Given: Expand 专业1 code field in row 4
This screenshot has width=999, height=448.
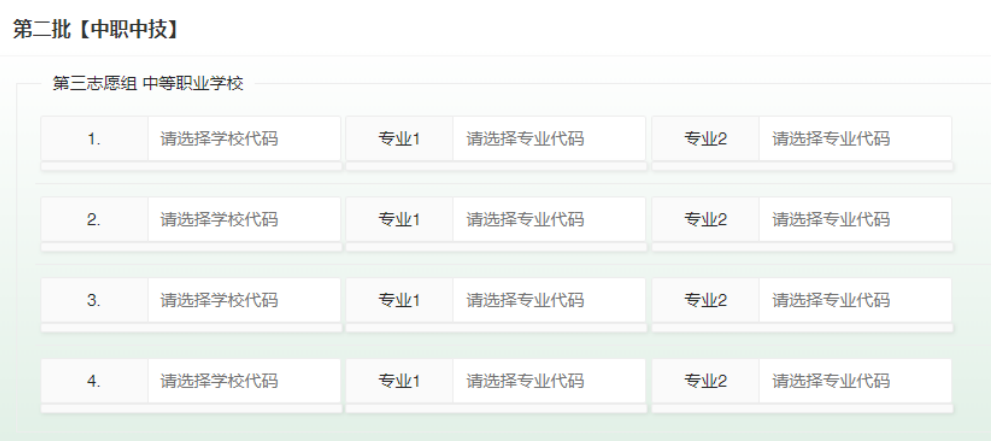Looking at the screenshot, I should 548,381.
